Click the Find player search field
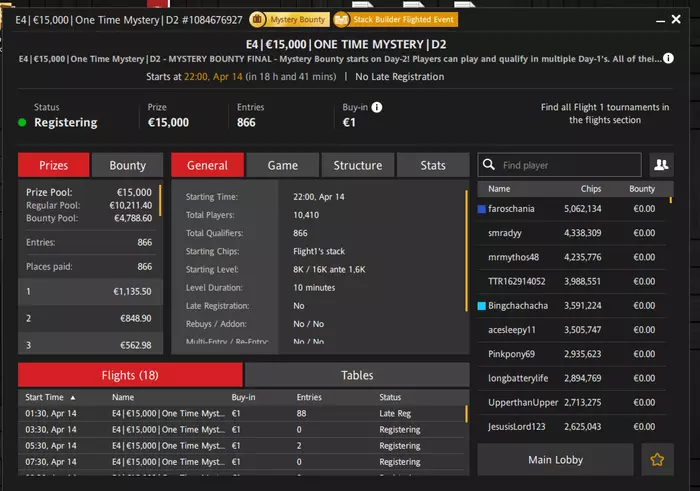Screen dimensions: 700x491 coord(560,165)
